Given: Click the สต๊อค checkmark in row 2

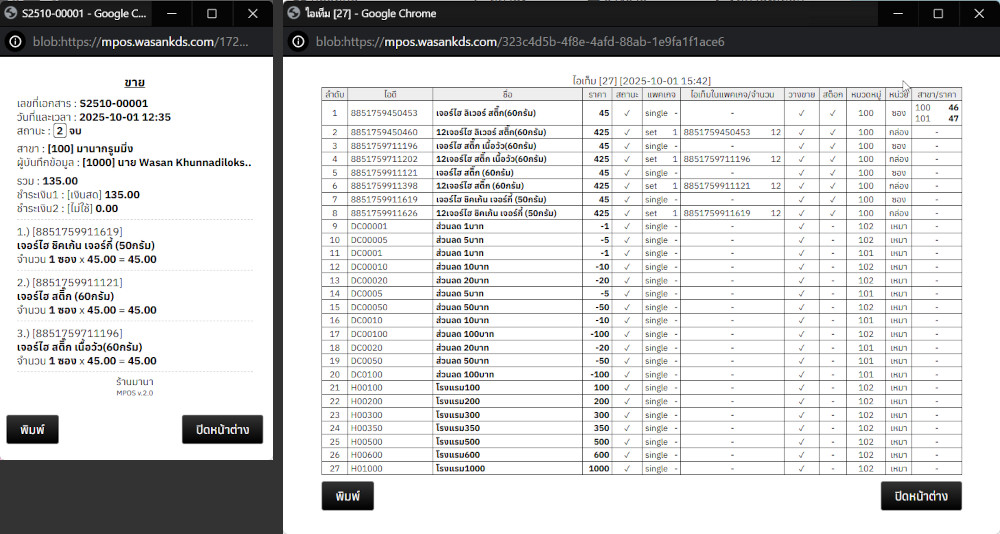Looking at the screenshot, I should [832, 131].
